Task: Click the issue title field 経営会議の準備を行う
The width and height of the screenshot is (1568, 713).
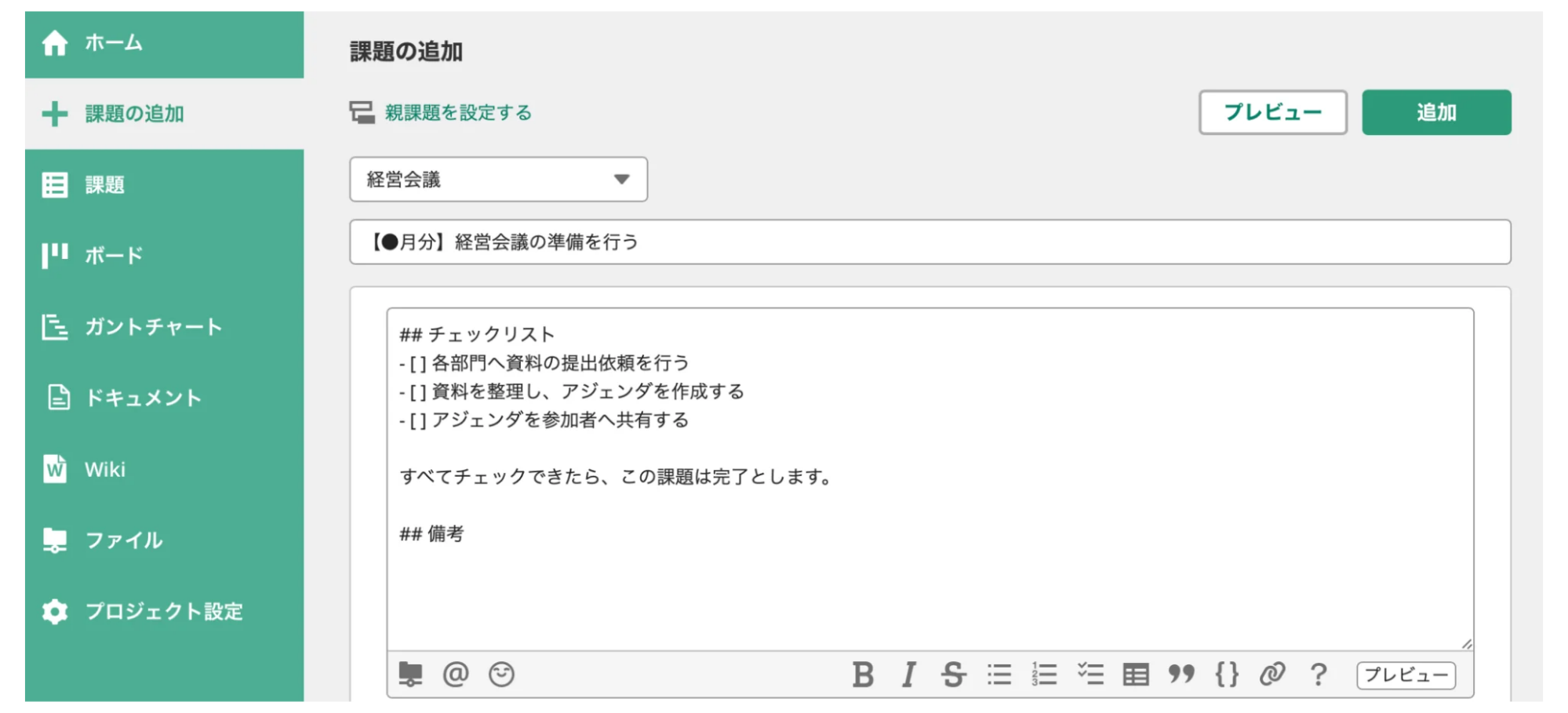Action: click(930, 242)
